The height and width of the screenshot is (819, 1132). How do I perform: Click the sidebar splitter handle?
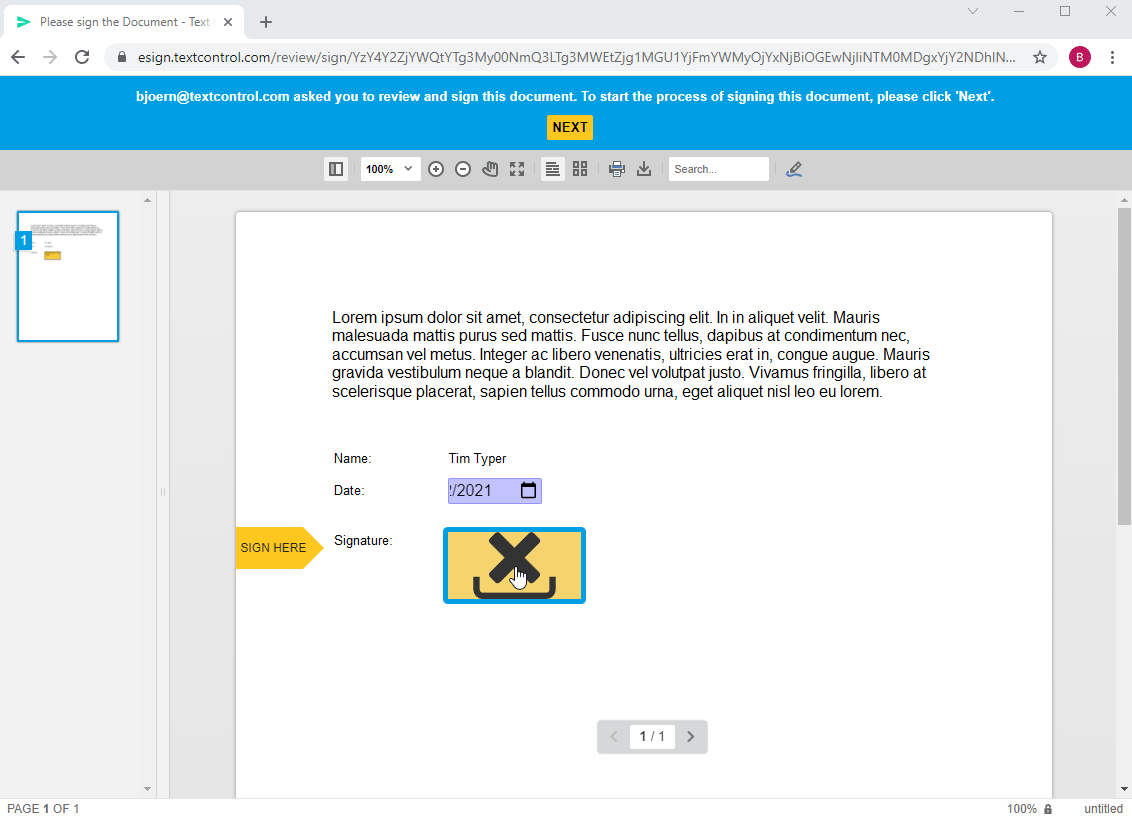(x=162, y=492)
